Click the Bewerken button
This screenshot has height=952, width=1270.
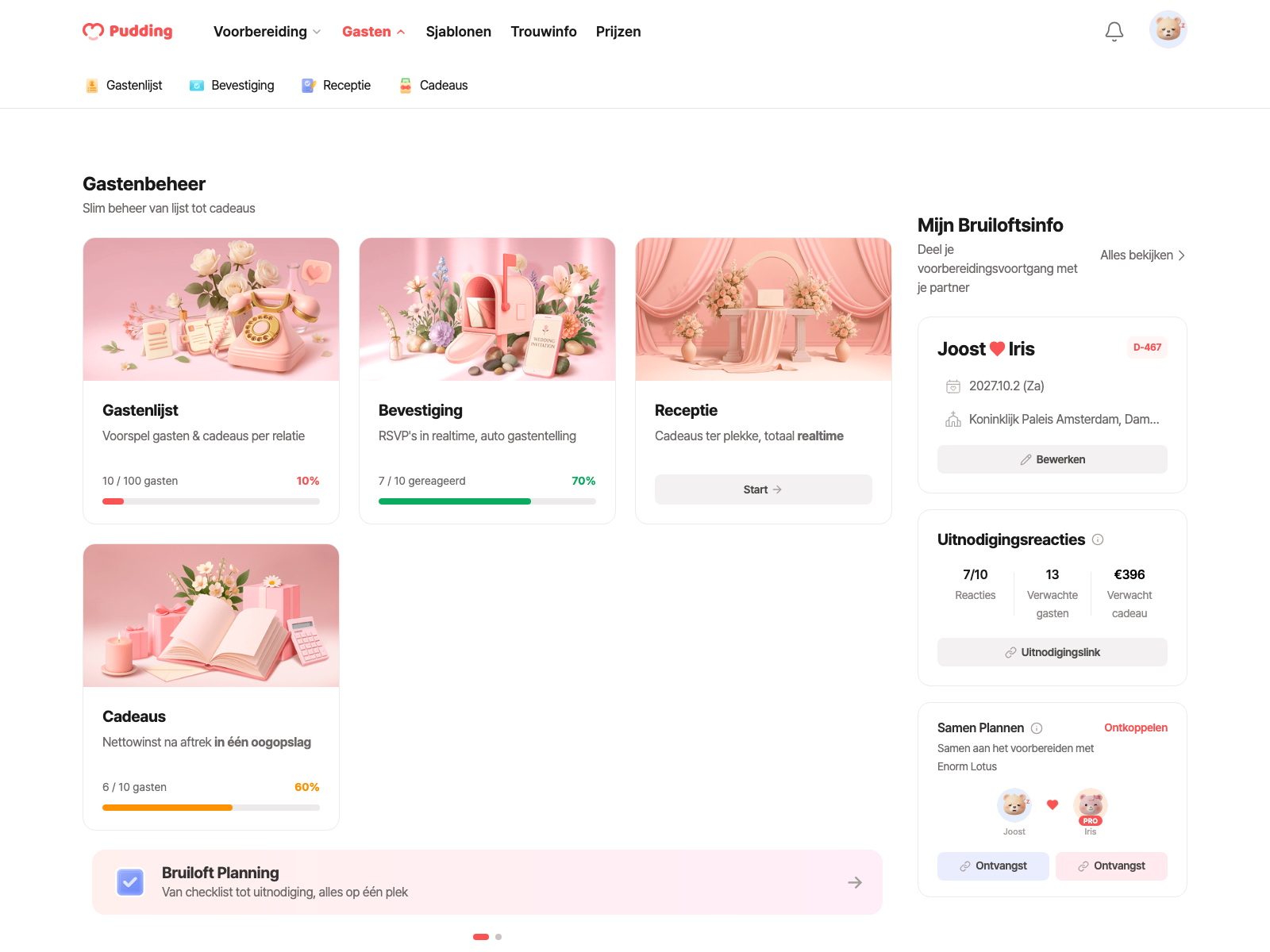(1053, 459)
